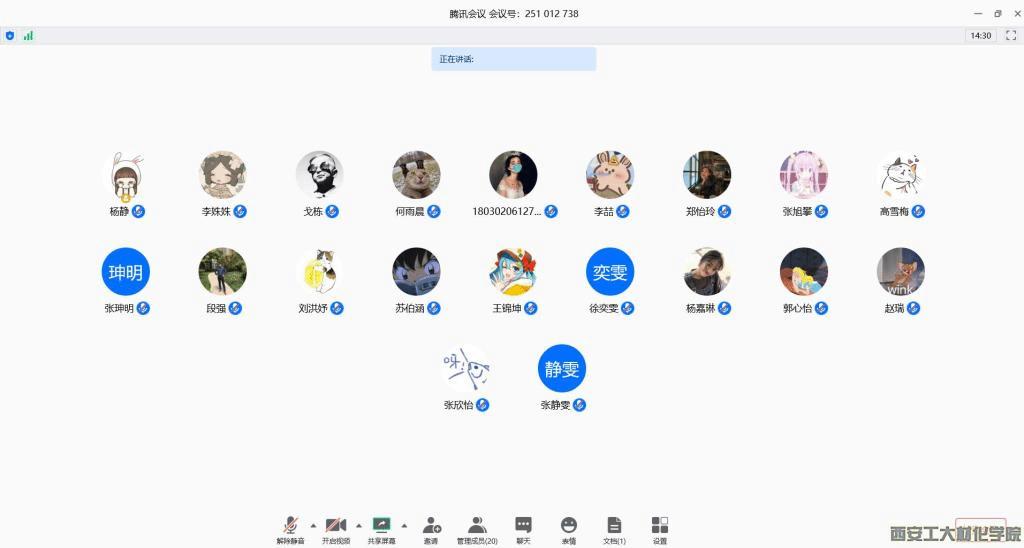Open the Documents (文档) icon

(614, 527)
